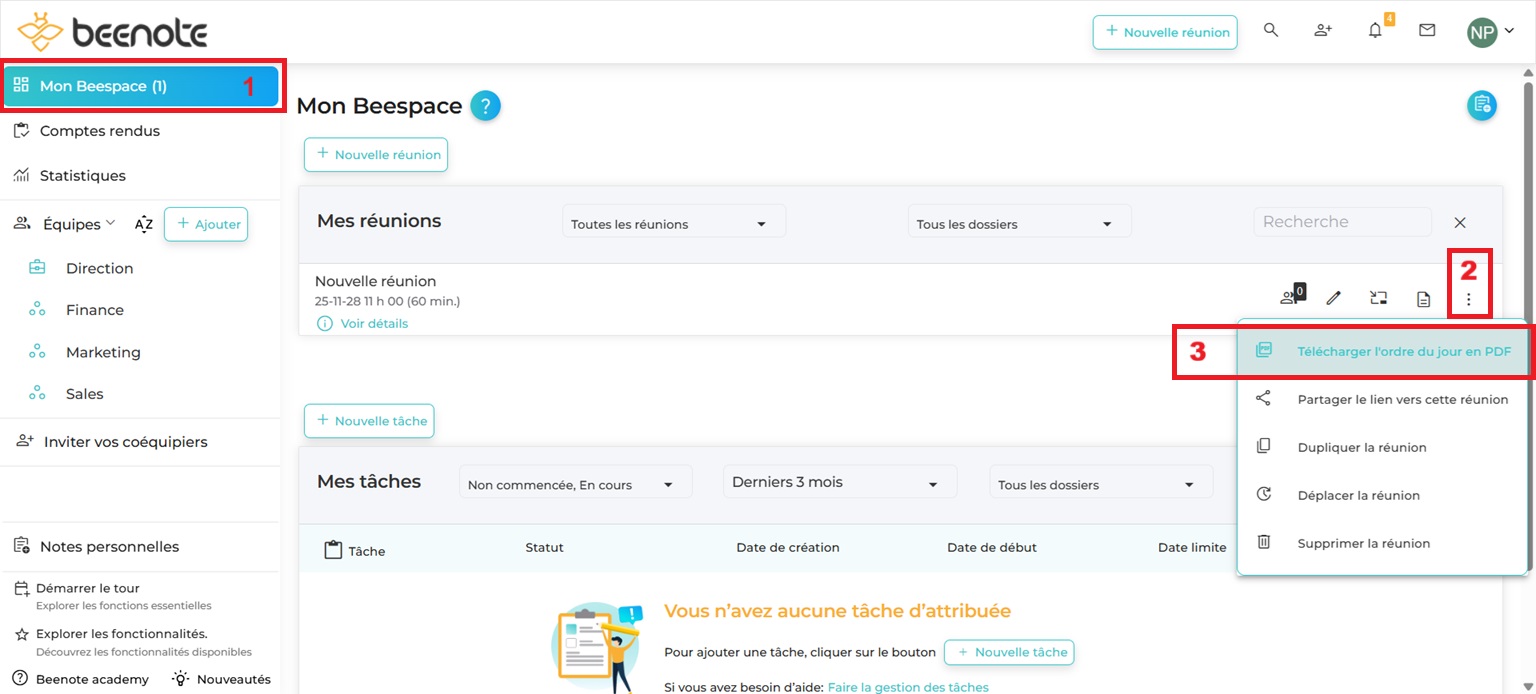This screenshot has height=694, width=1536.
Task: Click the search magnifier icon in header
Action: 1271,31
